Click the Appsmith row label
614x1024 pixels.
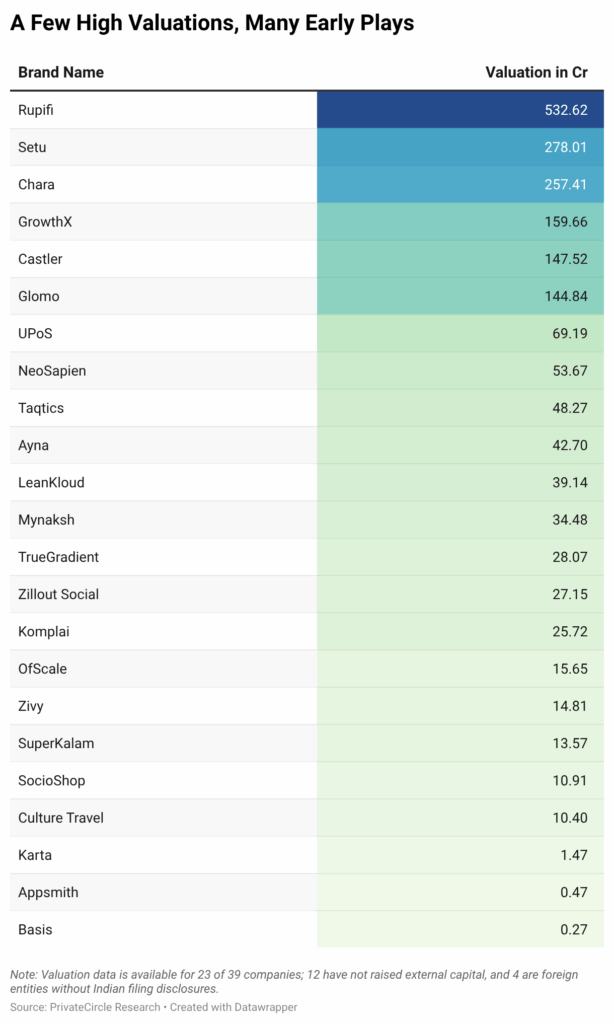pos(48,892)
